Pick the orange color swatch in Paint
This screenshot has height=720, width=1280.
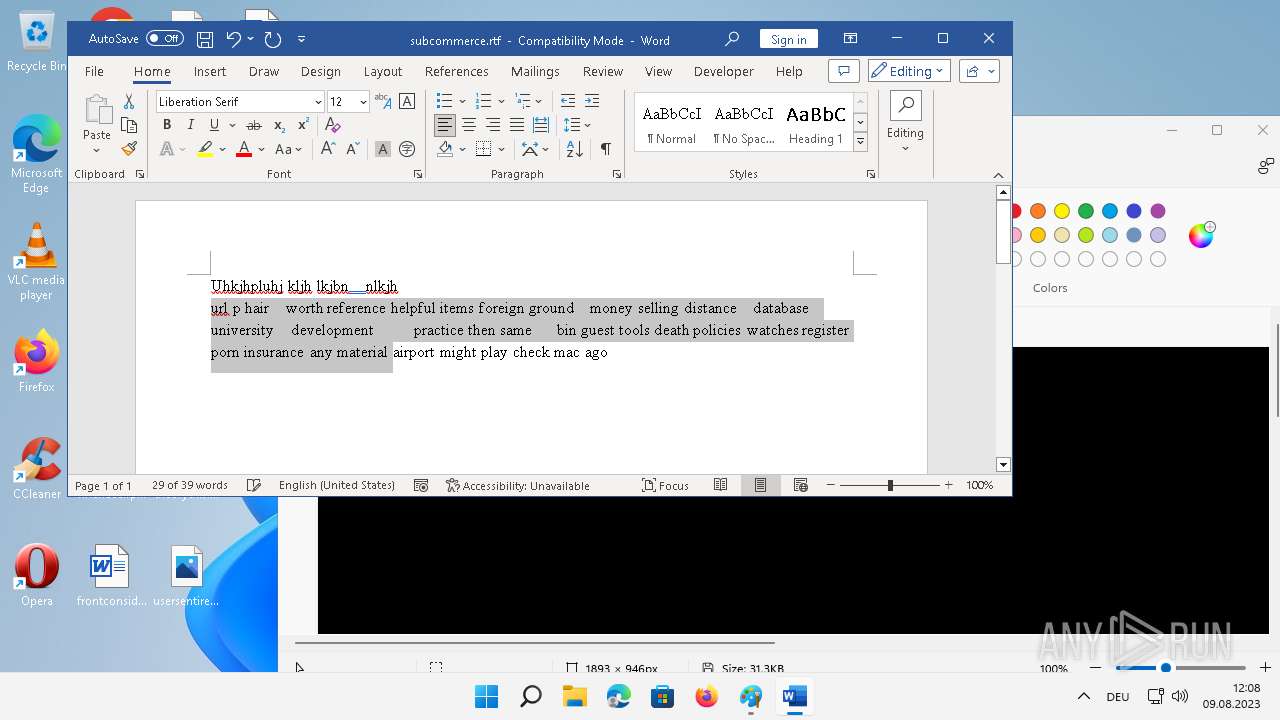pos(1038,211)
